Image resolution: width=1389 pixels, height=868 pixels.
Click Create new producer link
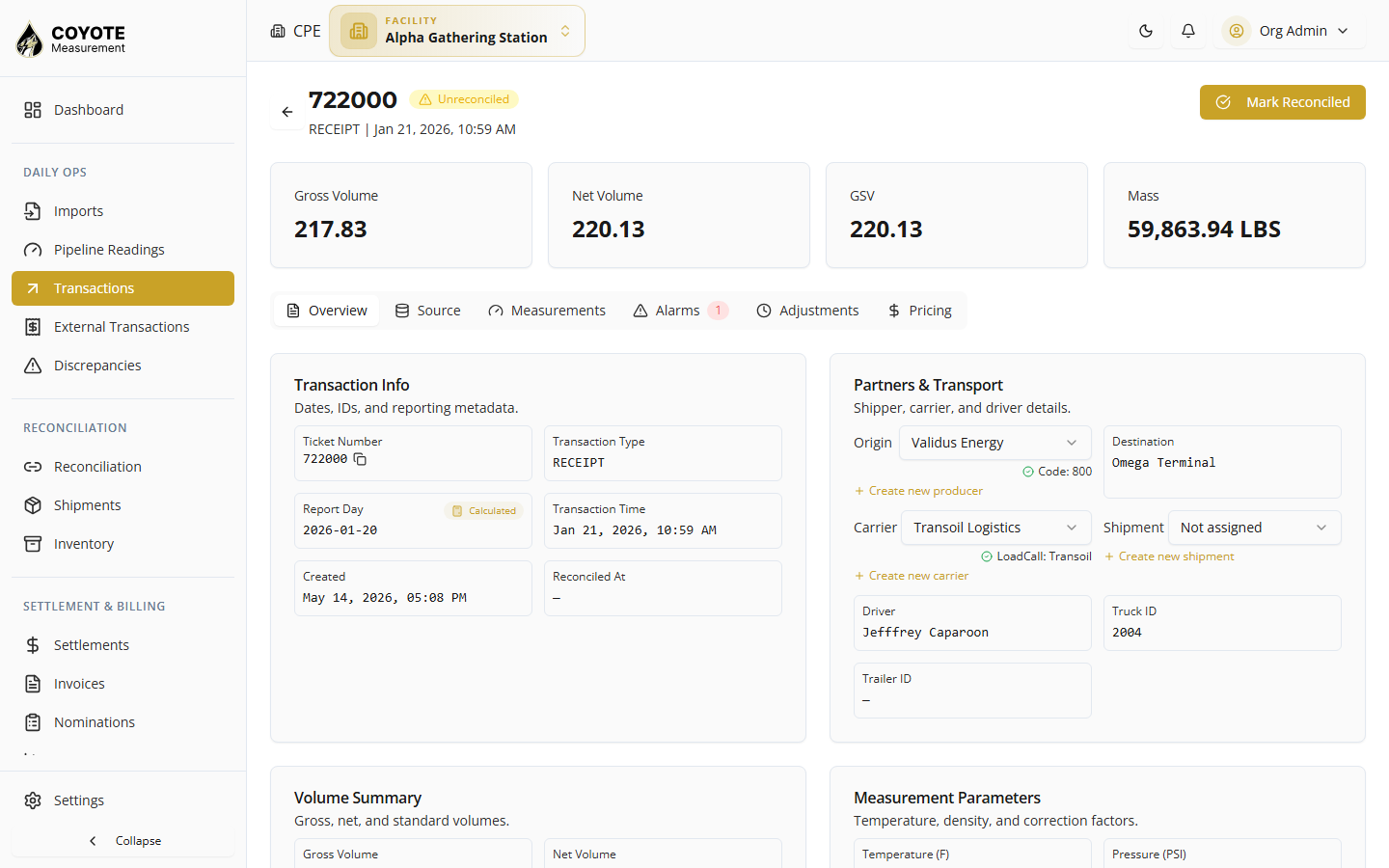point(918,491)
